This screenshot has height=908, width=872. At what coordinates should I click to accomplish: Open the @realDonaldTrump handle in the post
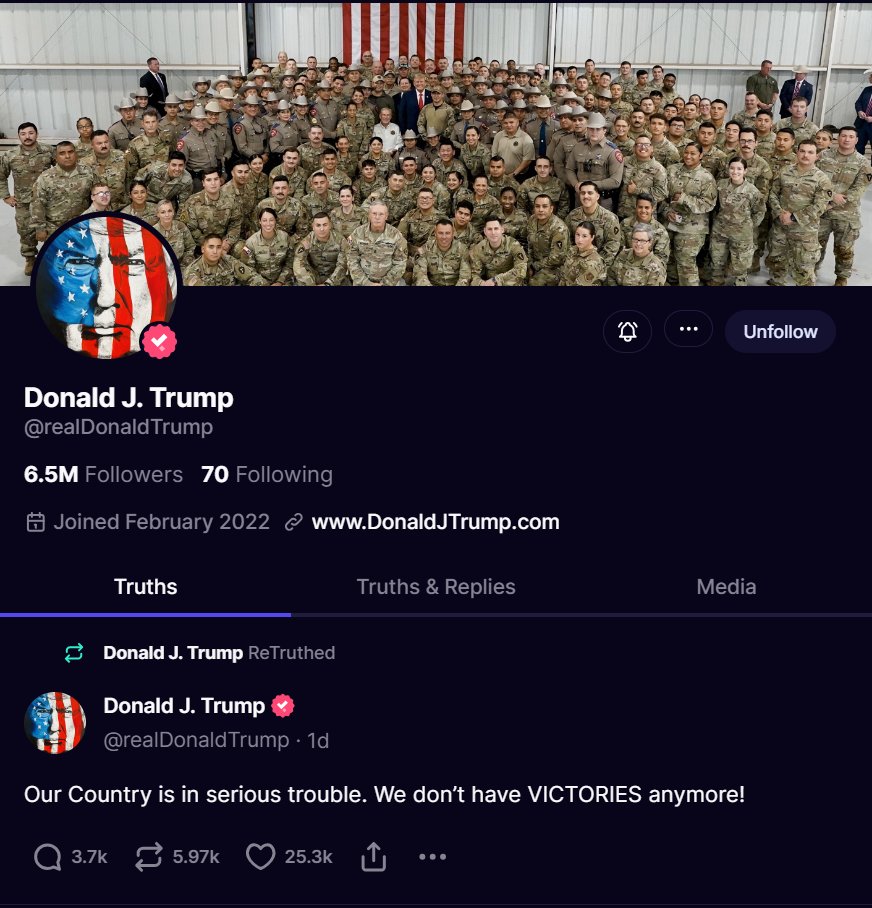(x=196, y=740)
